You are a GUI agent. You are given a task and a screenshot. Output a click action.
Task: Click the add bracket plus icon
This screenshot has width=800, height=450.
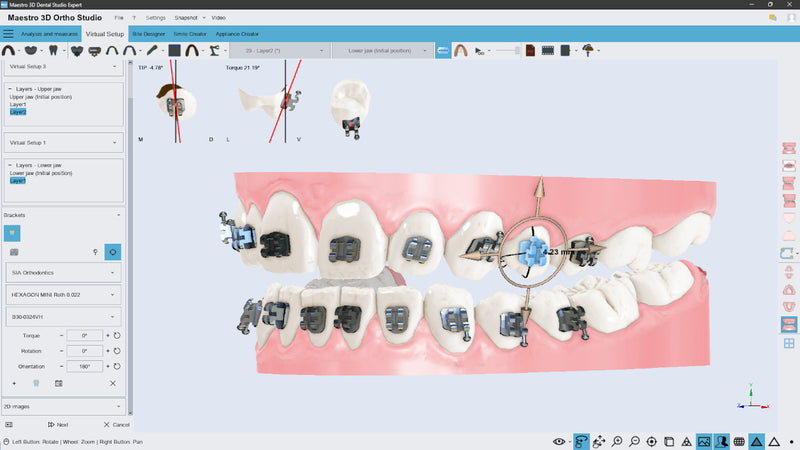click(14, 383)
